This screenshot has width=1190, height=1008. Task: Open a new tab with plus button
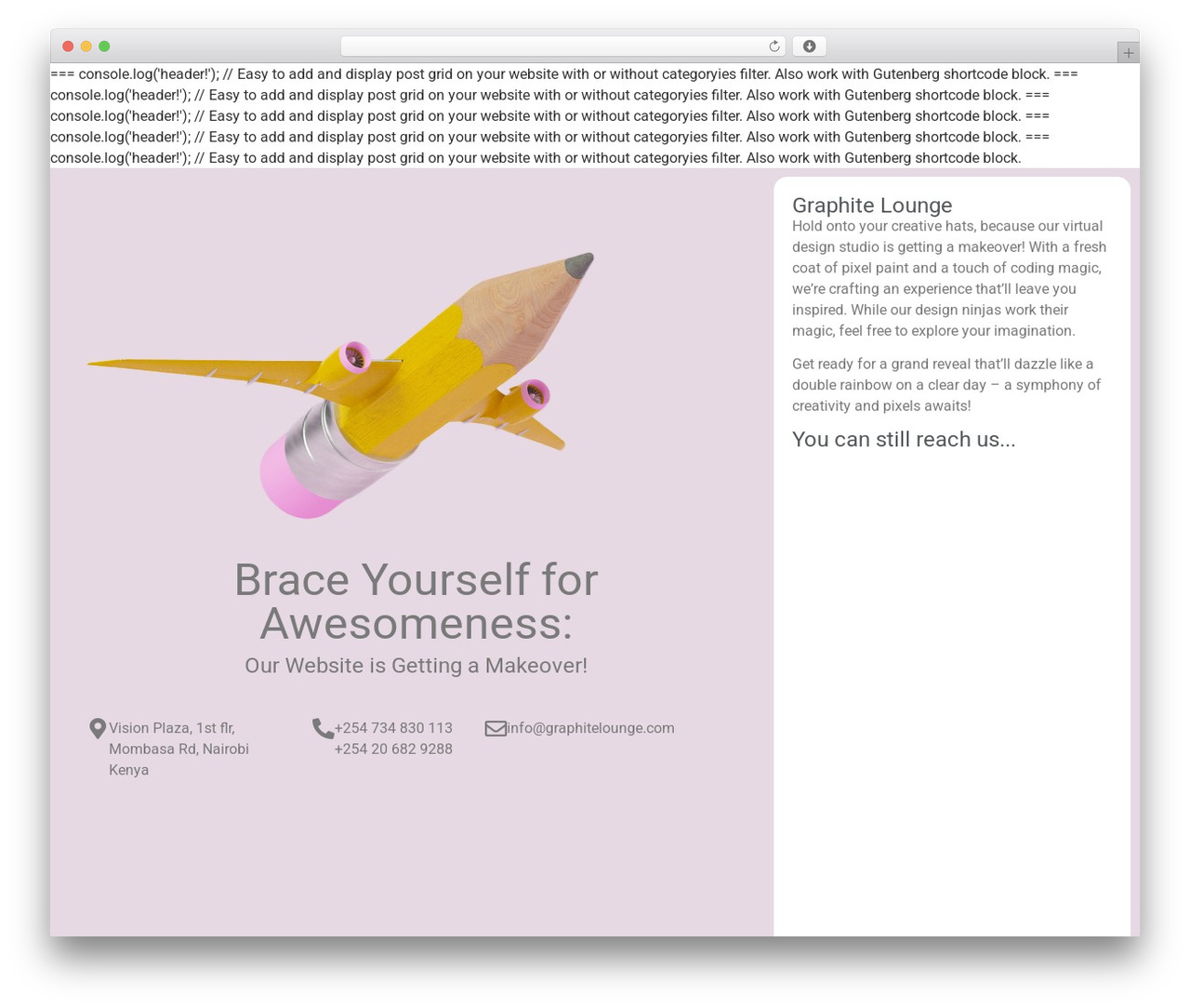click(x=1128, y=53)
